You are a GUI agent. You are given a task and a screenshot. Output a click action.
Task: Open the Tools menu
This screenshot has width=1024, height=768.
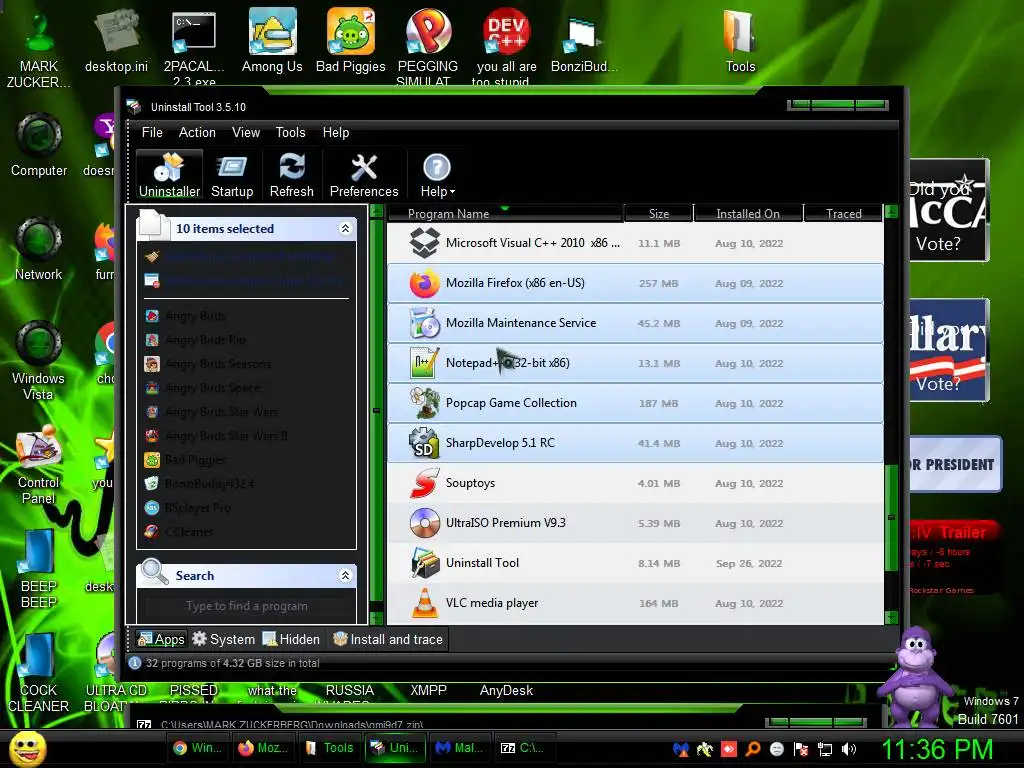291,133
